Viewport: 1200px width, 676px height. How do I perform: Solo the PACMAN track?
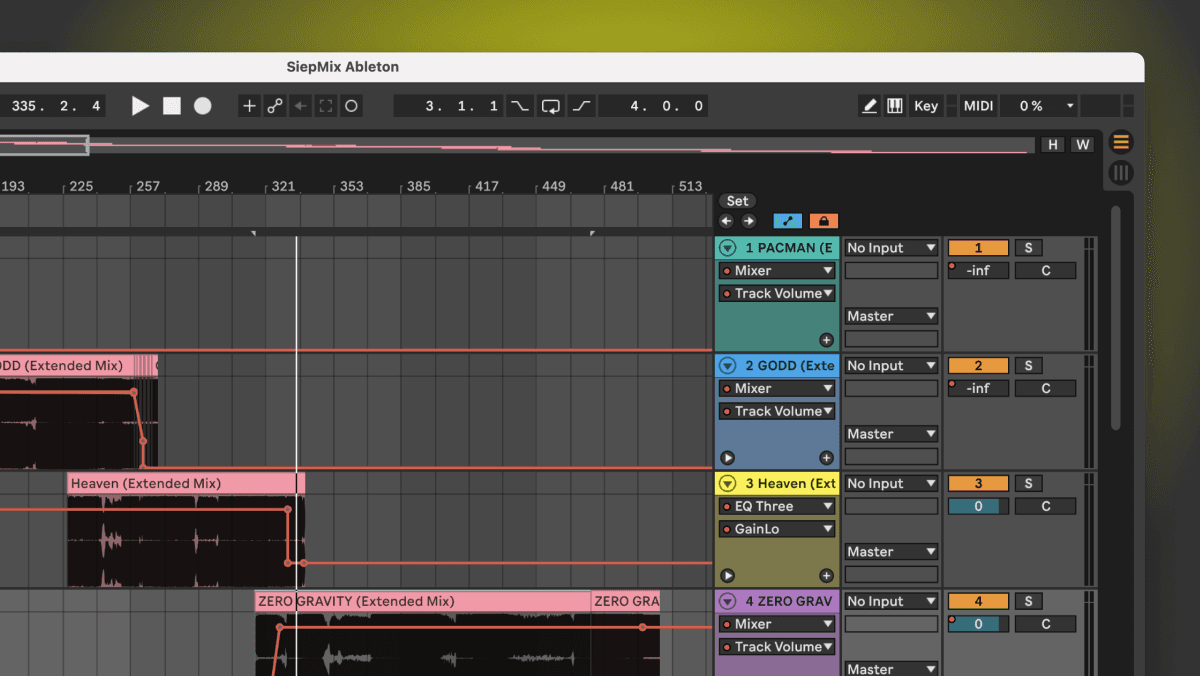[1027, 248]
